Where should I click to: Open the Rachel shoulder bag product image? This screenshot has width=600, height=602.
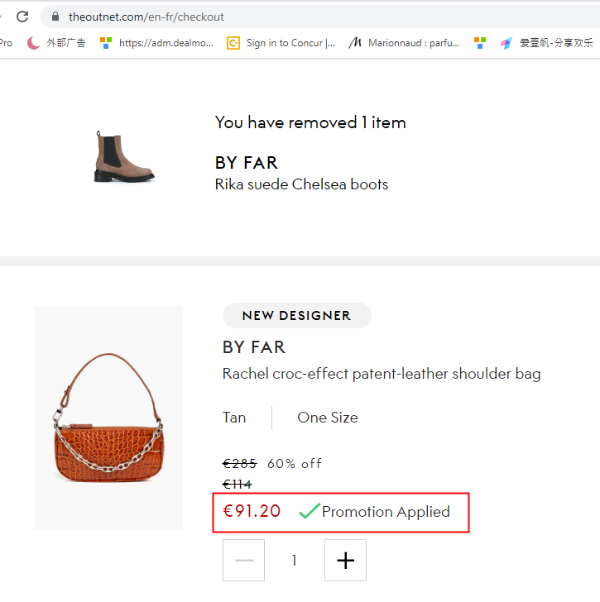coord(108,417)
